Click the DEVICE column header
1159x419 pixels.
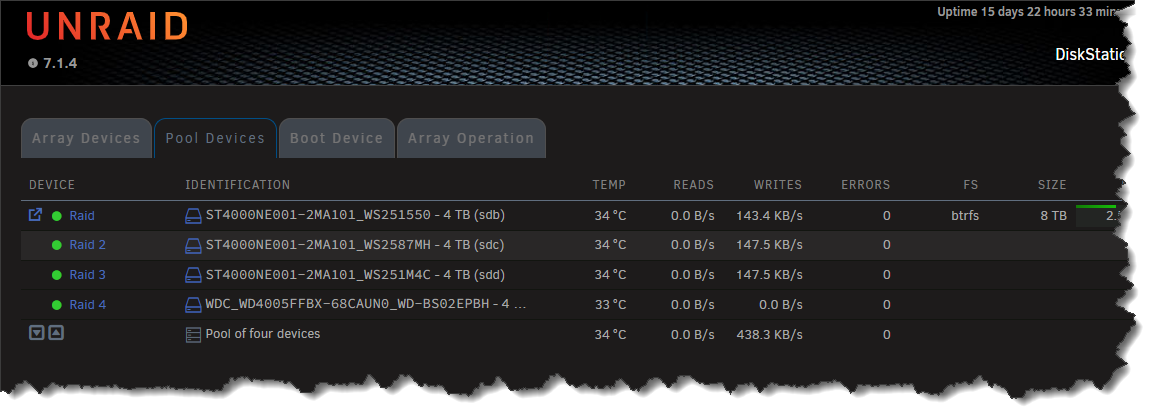52,185
